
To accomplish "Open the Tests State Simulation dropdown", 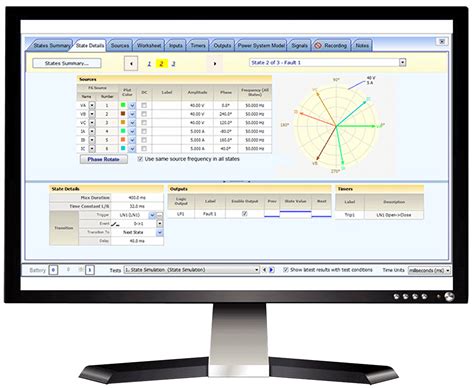I will pyautogui.click(x=257, y=270).
